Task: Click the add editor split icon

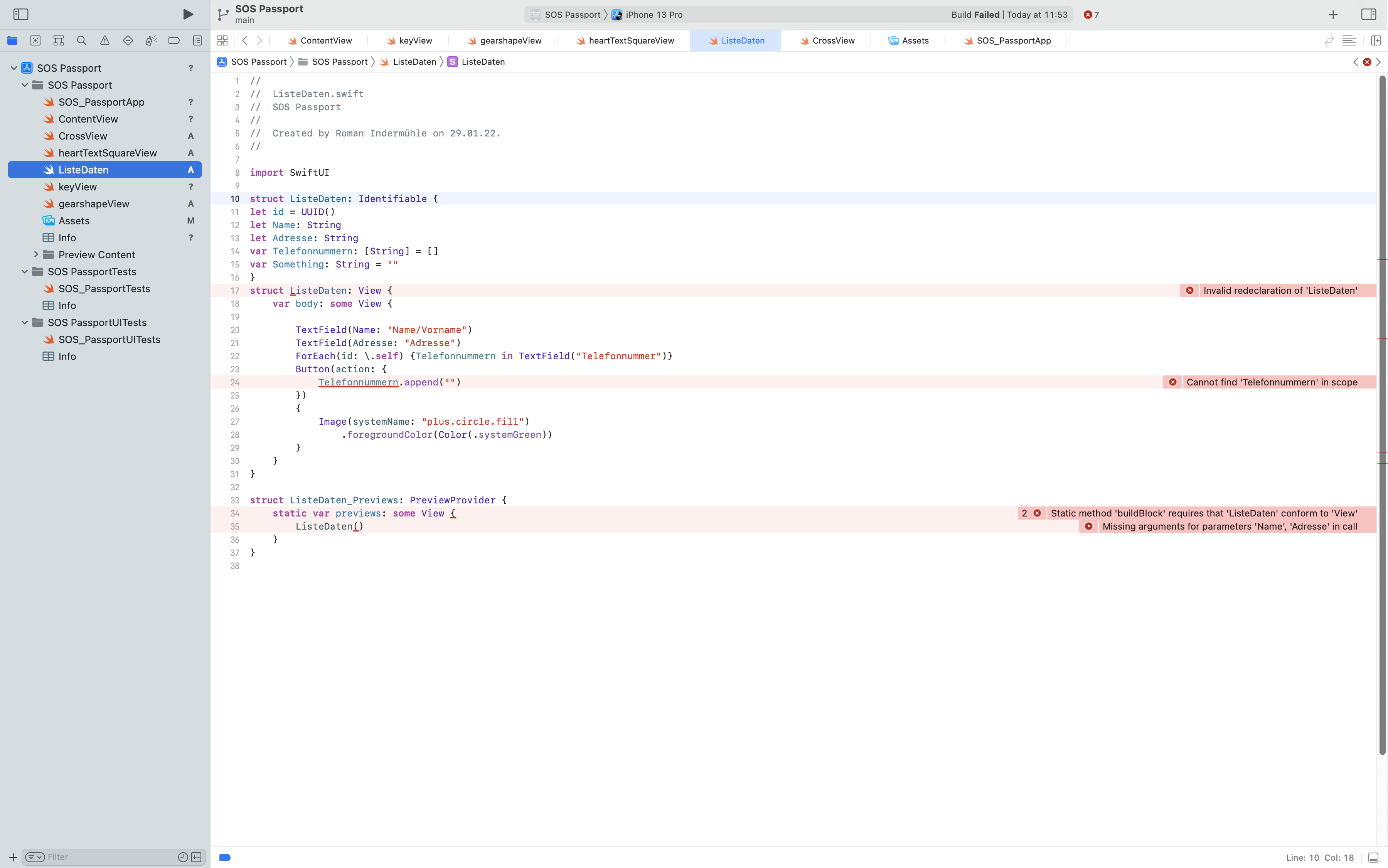Action: tap(1375, 41)
